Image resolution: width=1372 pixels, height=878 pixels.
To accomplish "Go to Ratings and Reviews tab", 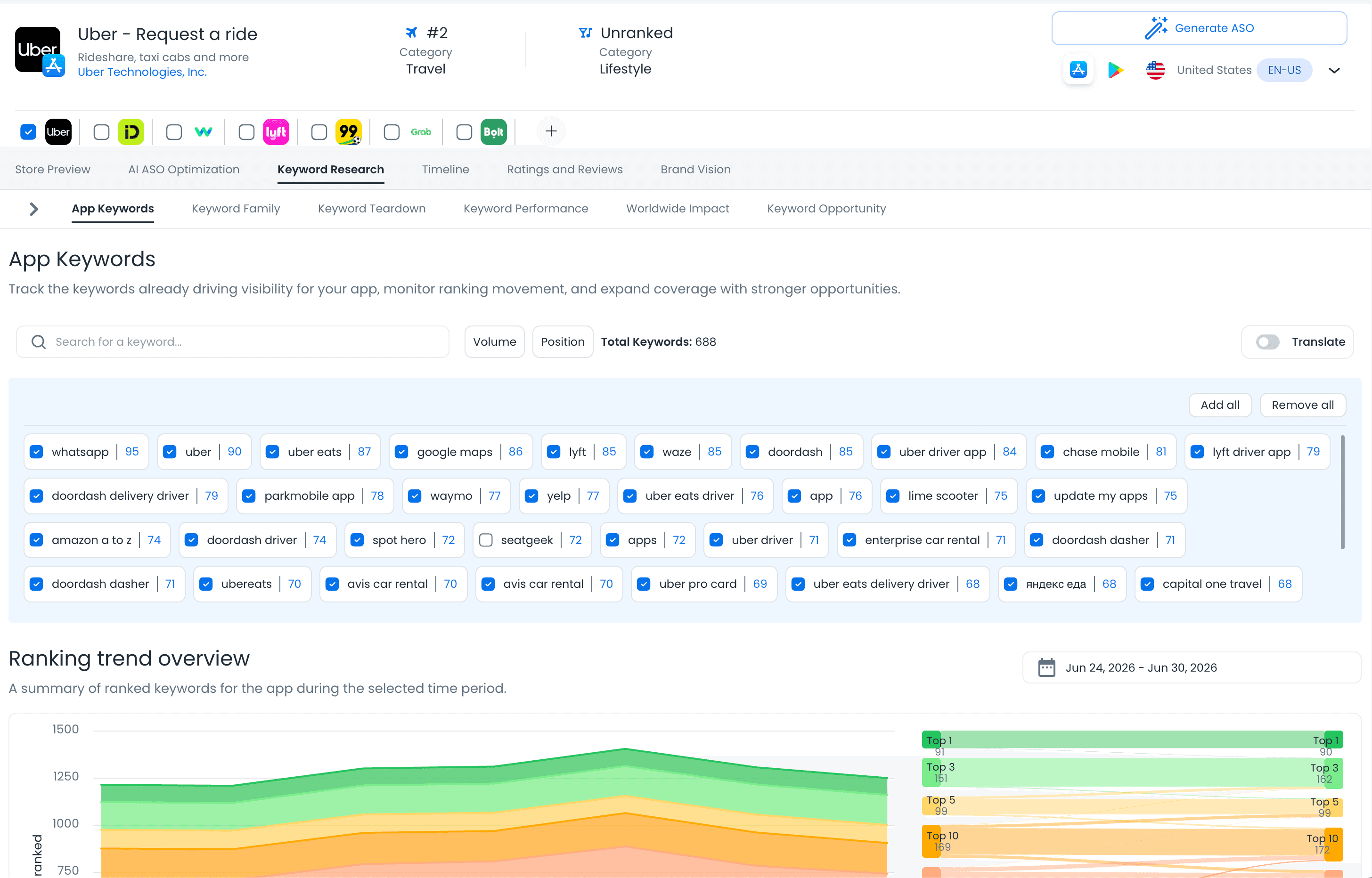I will coord(564,169).
